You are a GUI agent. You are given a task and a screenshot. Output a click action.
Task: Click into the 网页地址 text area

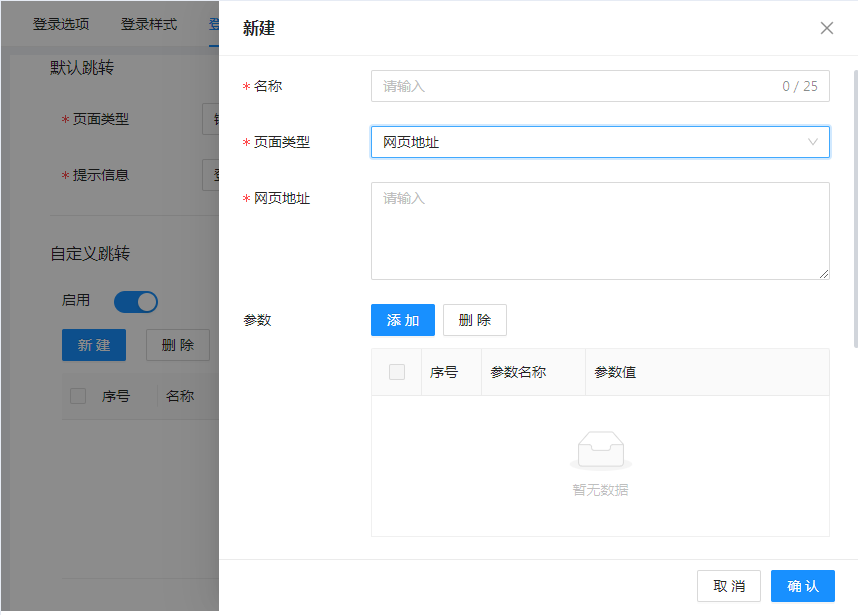600,231
